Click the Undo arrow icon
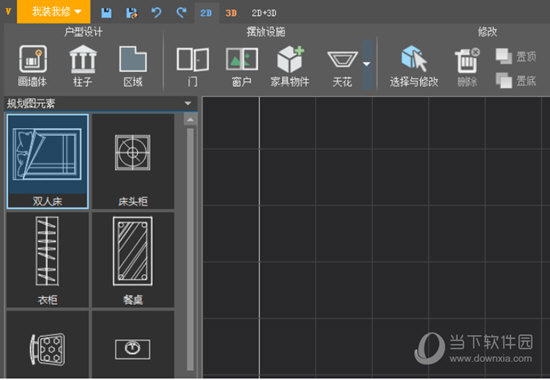This screenshot has height=380, width=550. (x=156, y=13)
